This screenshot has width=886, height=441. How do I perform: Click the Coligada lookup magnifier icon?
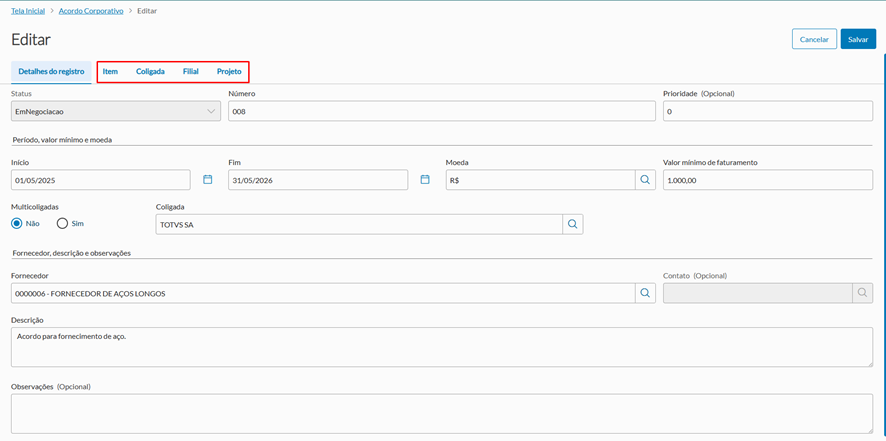click(x=573, y=225)
